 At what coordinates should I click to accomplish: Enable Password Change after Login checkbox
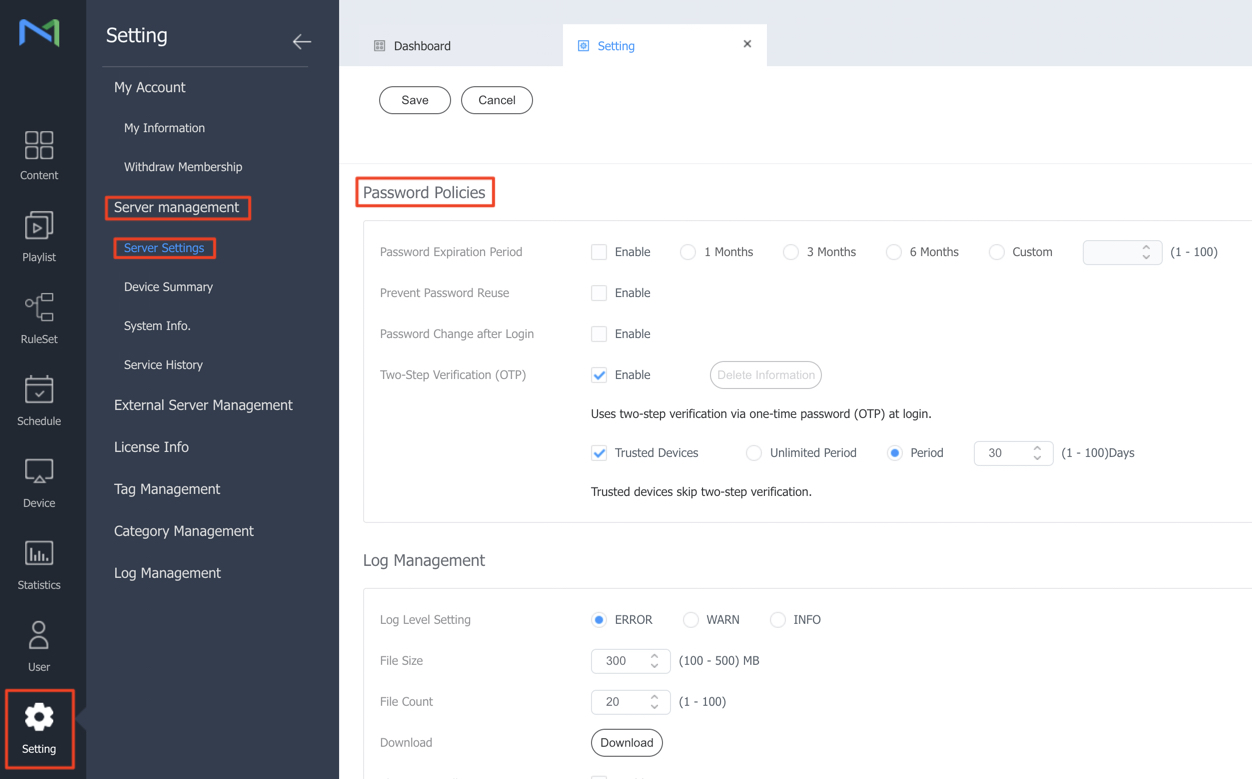[x=599, y=334]
